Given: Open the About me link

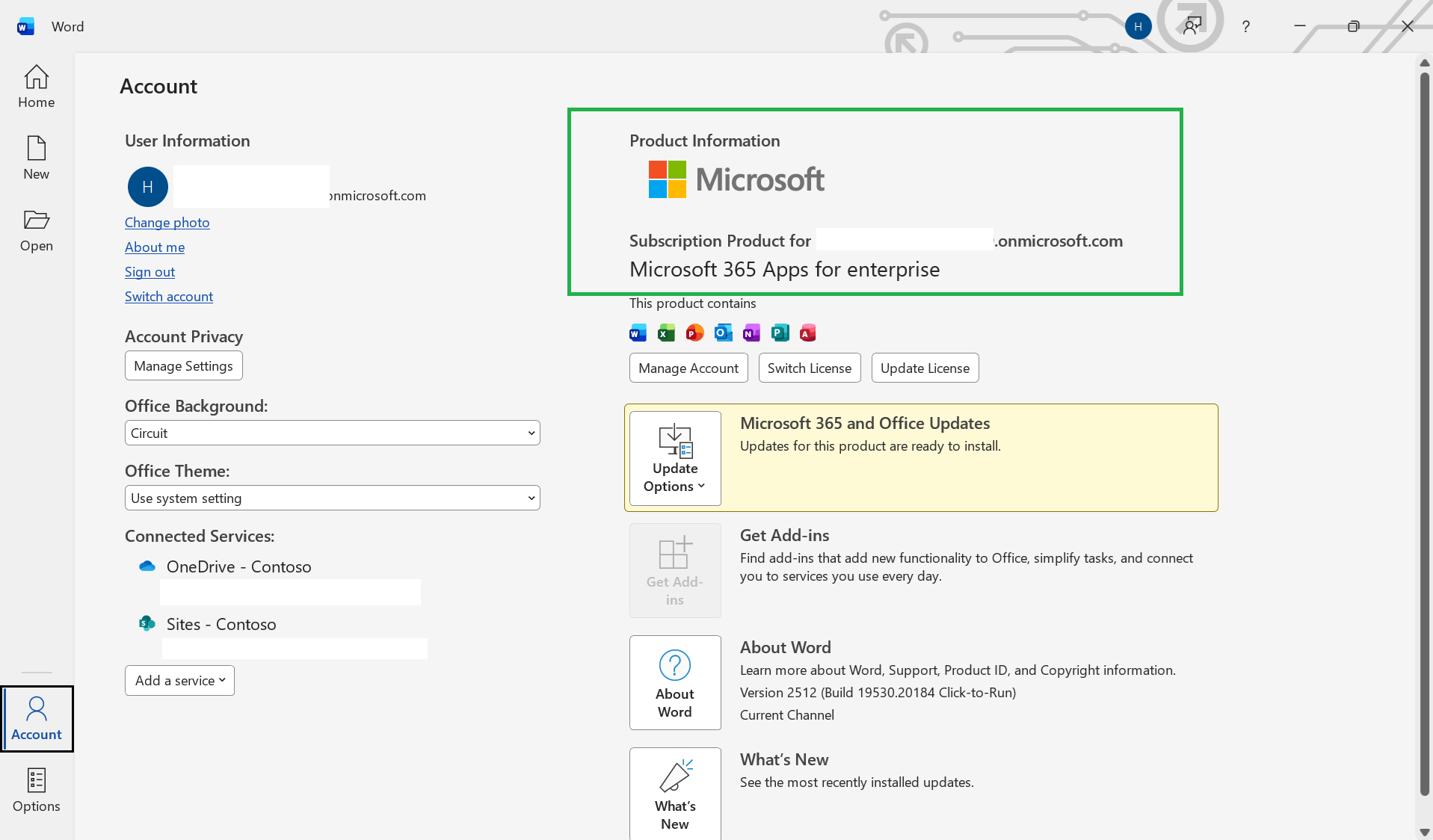Looking at the screenshot, I should point(155,247).
